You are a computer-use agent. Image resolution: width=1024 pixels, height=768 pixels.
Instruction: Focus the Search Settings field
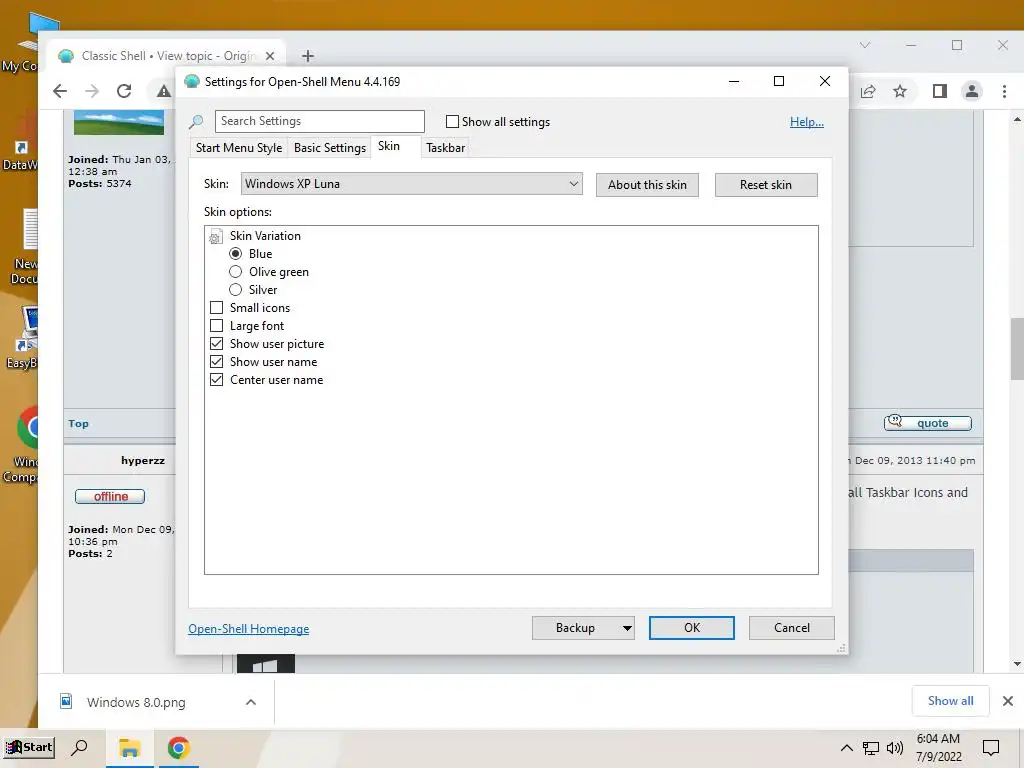click(319, 121)
